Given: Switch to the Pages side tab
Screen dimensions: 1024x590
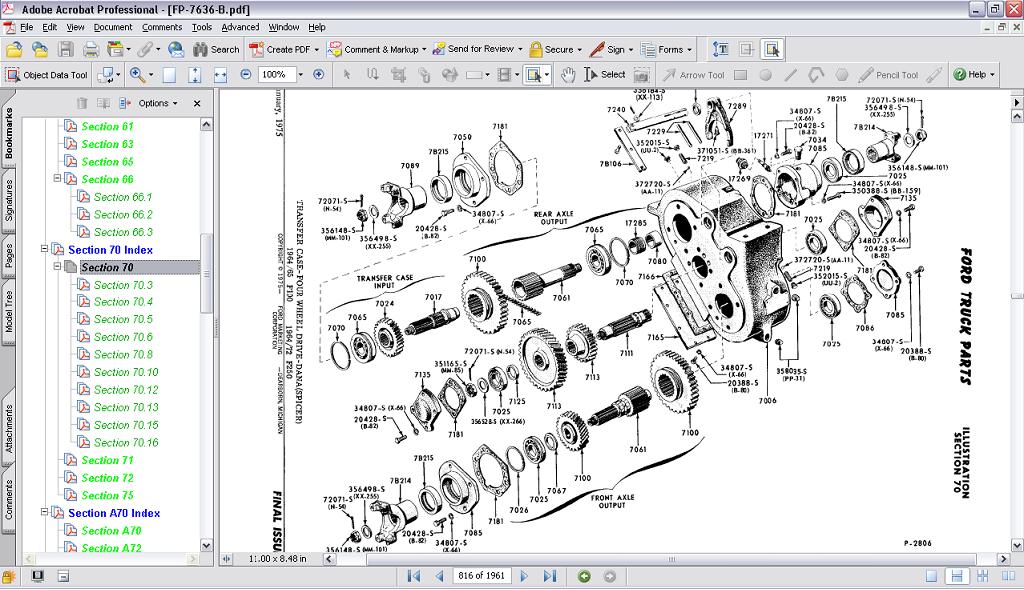Looking at the screenshot, I should [x=8, y=256].
